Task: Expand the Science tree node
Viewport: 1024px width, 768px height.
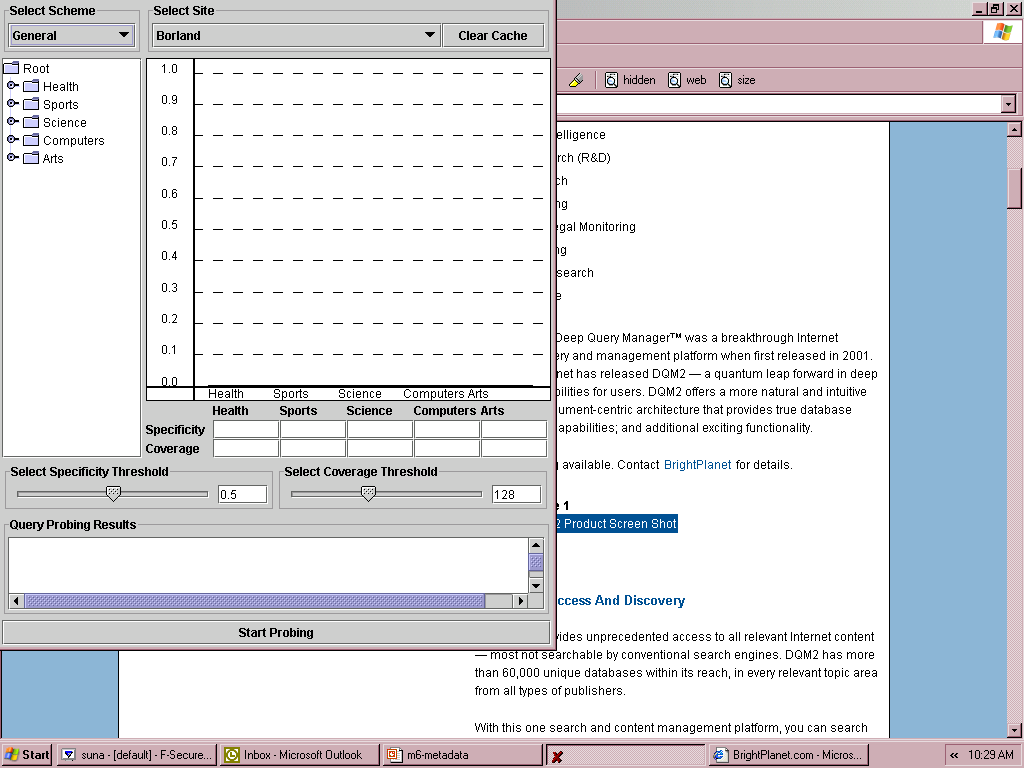Action: [12, 122]
